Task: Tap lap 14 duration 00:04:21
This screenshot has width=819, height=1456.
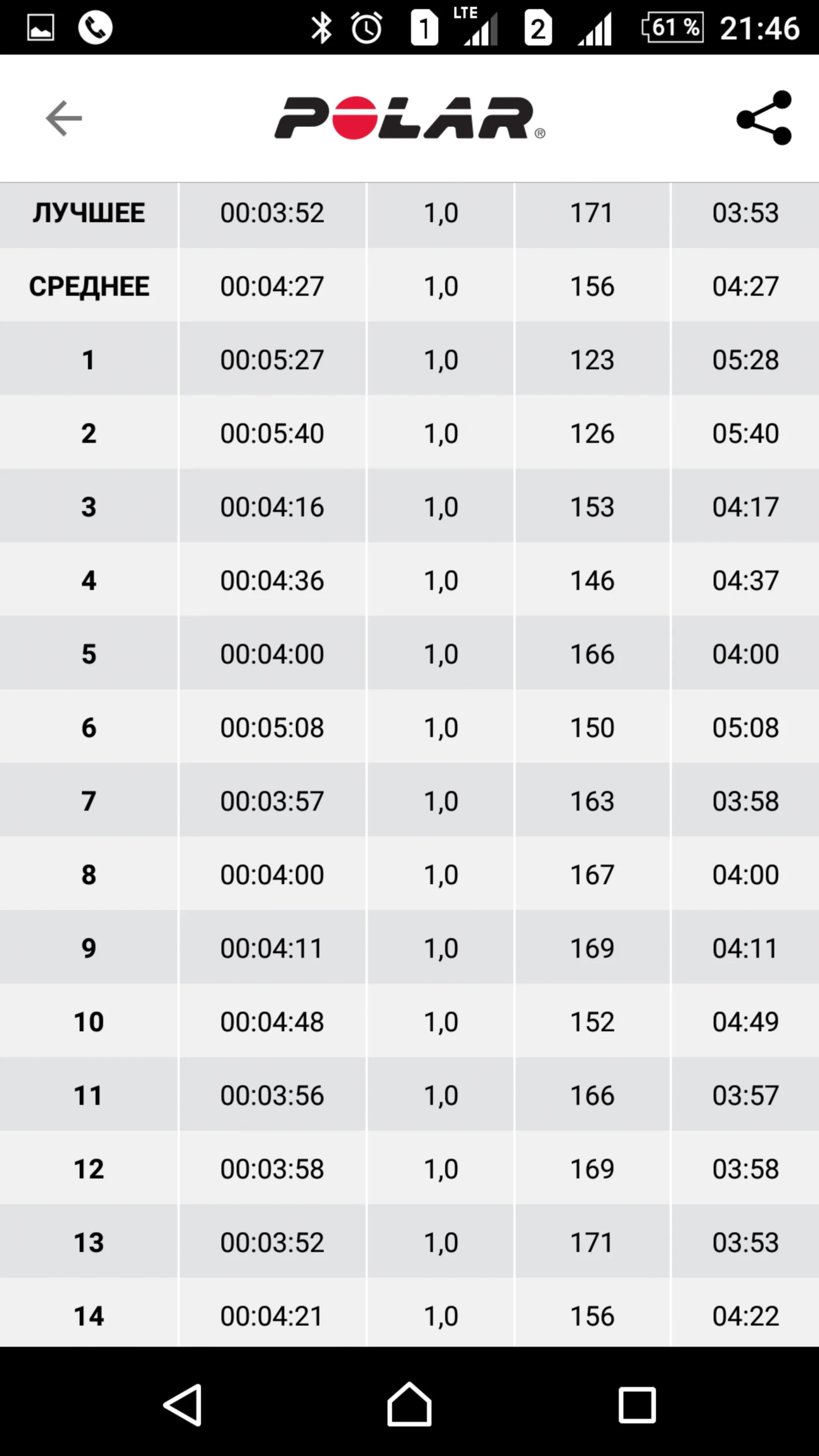Action: pos(272,1316)
